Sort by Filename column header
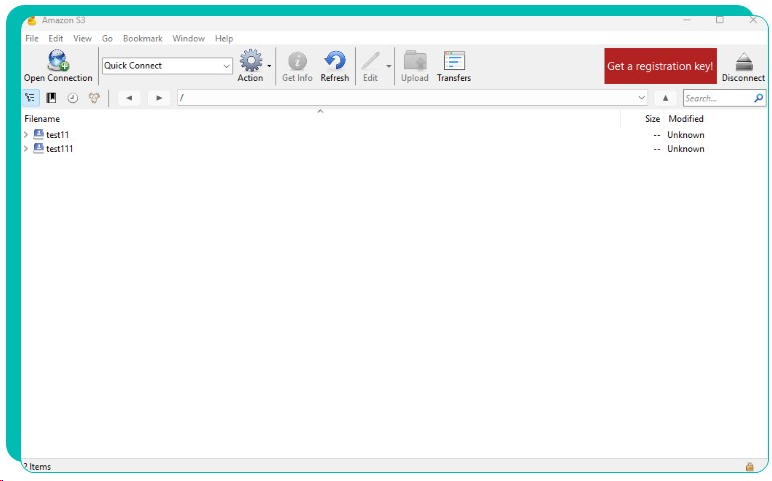 click(42, 119)
